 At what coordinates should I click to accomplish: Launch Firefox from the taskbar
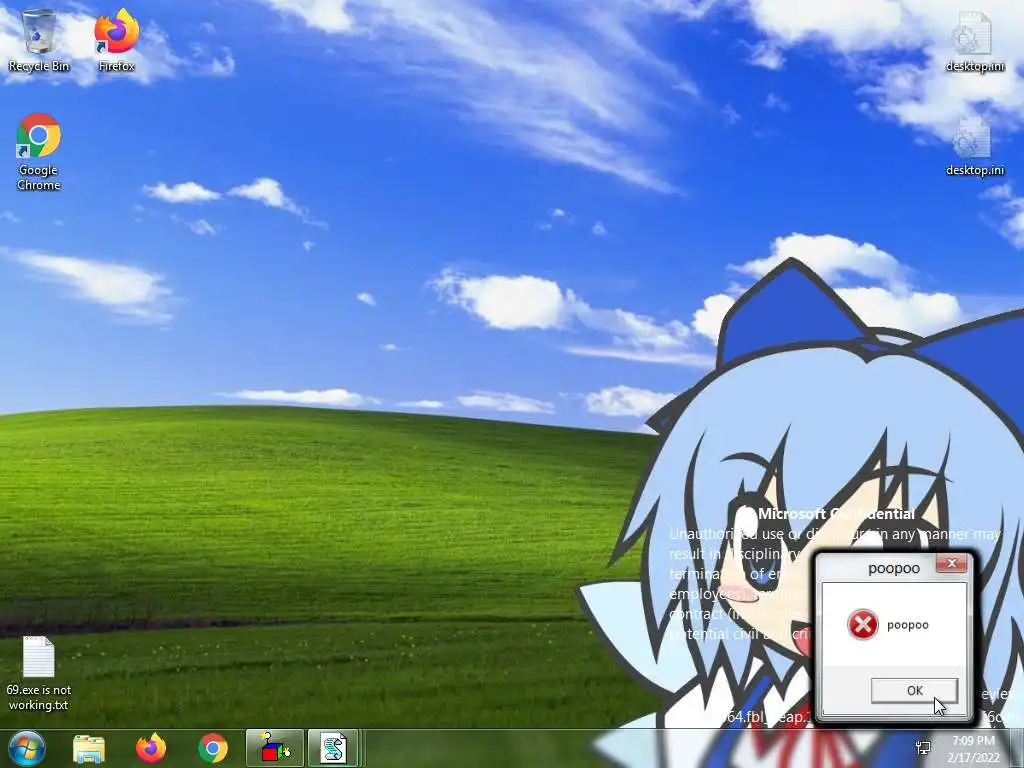coord(151,749)
